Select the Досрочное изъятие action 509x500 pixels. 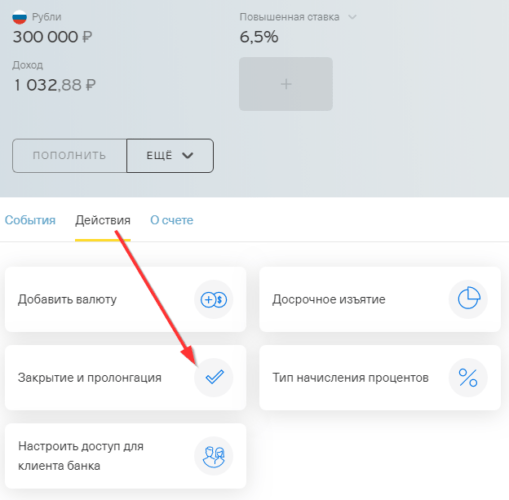(x=380, y=299)
